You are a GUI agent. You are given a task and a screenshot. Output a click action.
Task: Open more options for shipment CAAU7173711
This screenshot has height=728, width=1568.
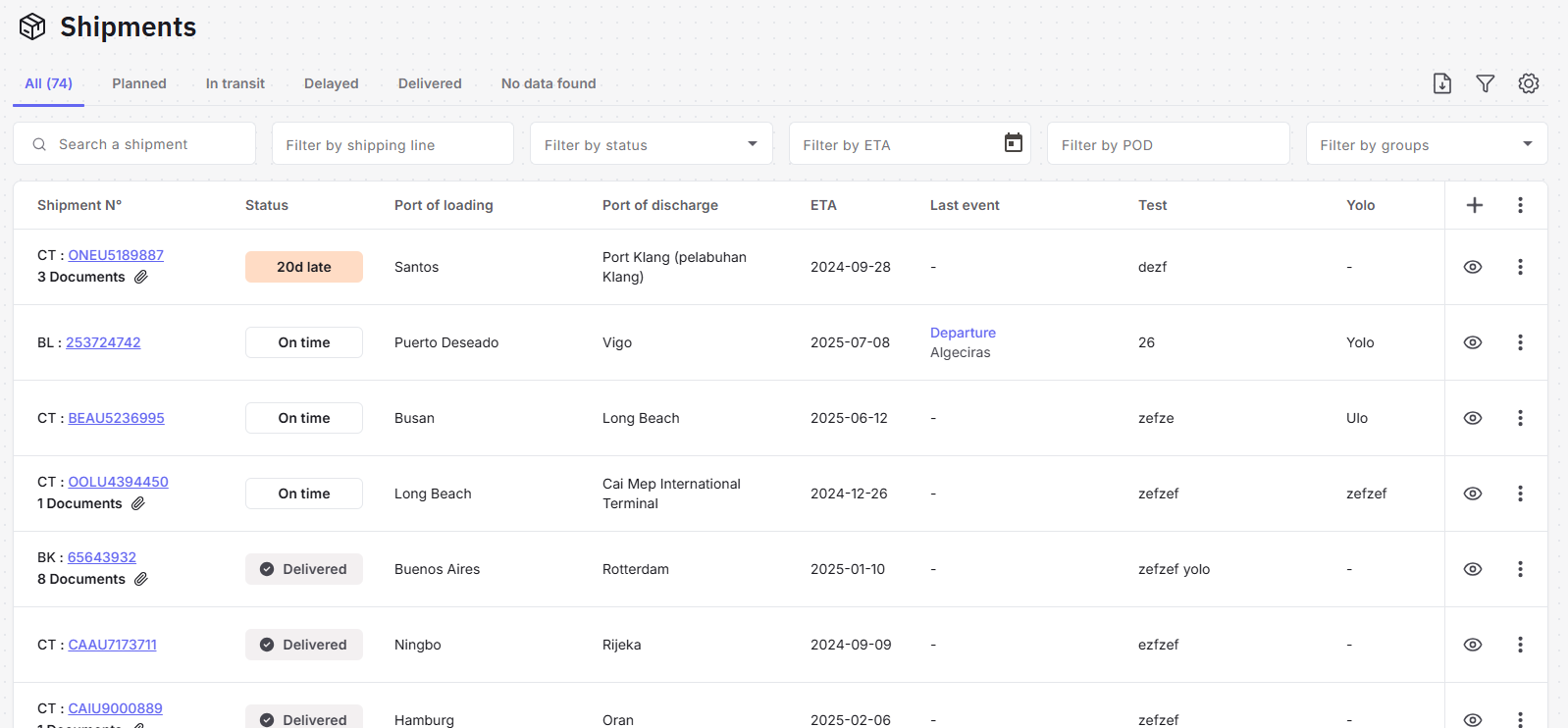tap(1520, 645)
